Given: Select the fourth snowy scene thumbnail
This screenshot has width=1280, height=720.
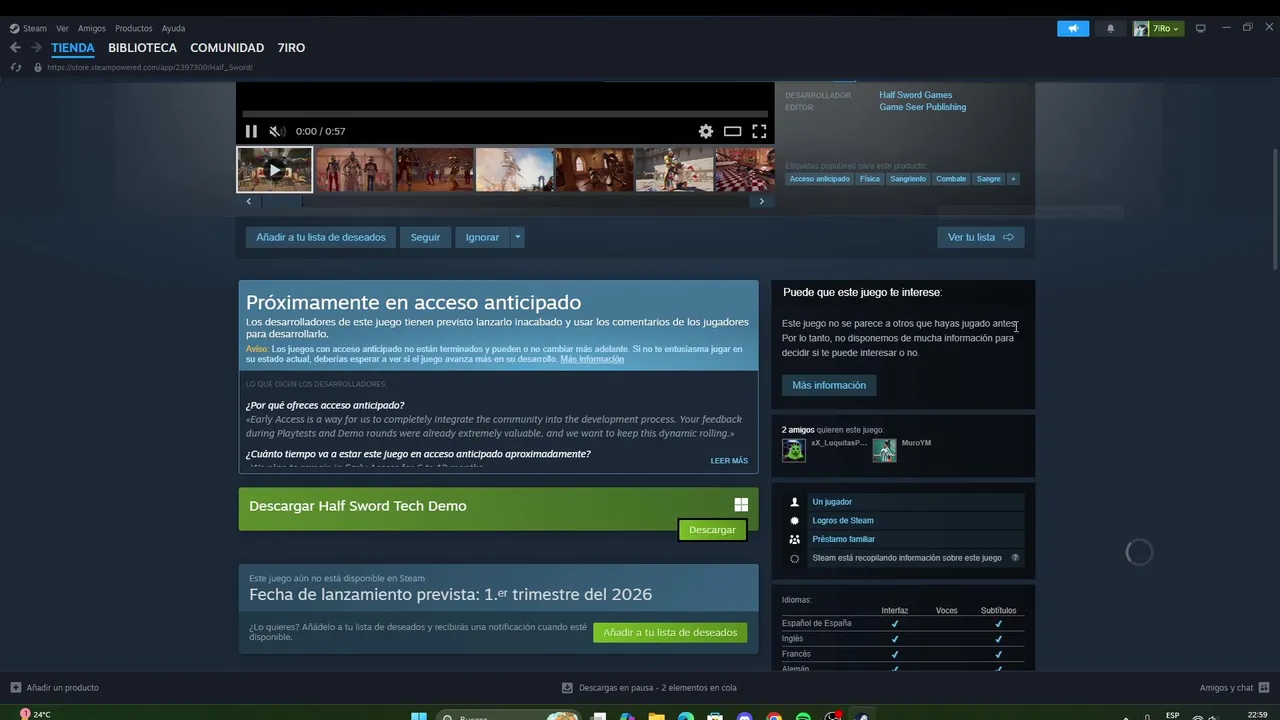Looking at the screenshot, I should pos(514,170).
